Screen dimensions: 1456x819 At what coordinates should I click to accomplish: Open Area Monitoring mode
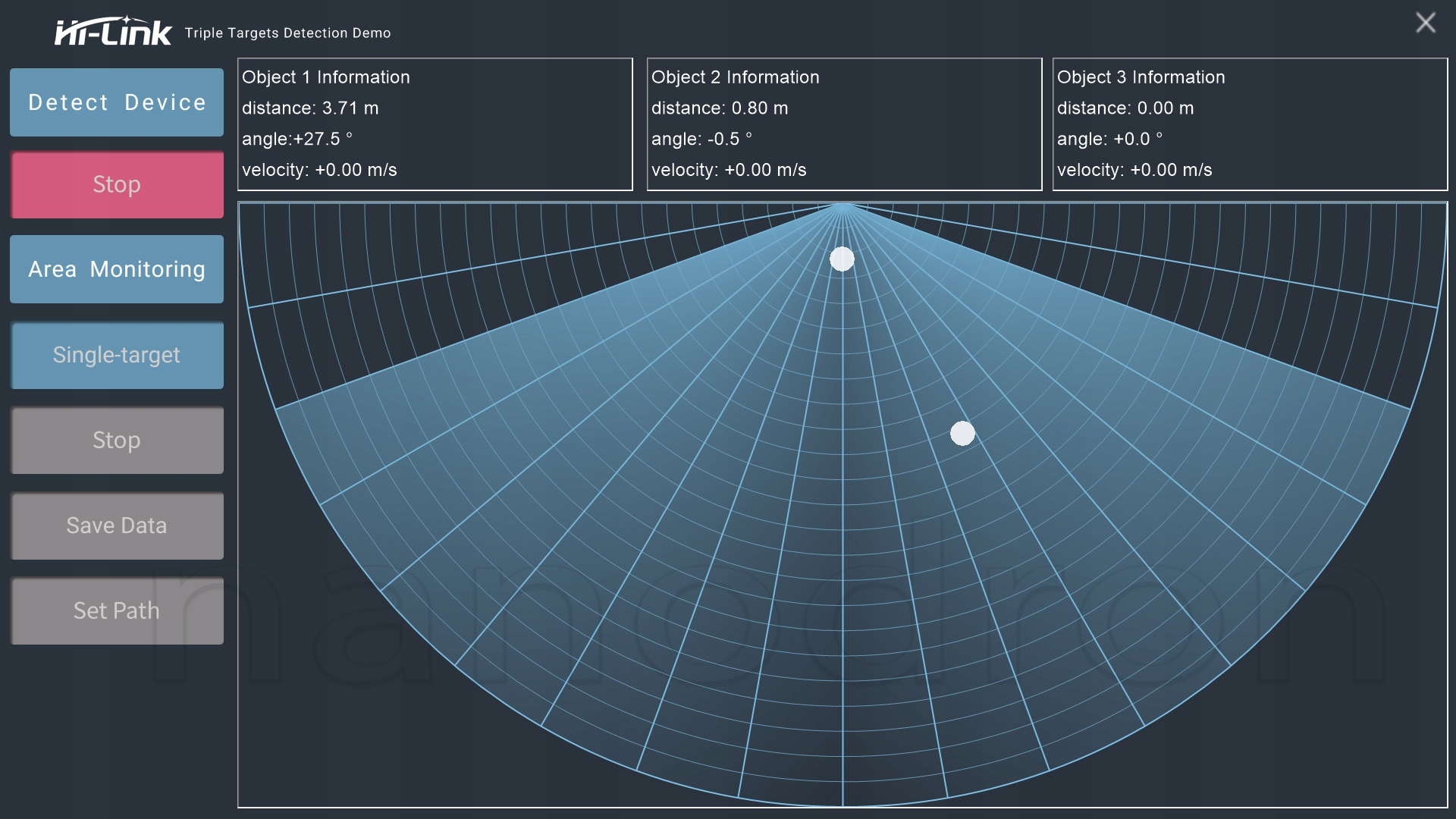[117, 269]
